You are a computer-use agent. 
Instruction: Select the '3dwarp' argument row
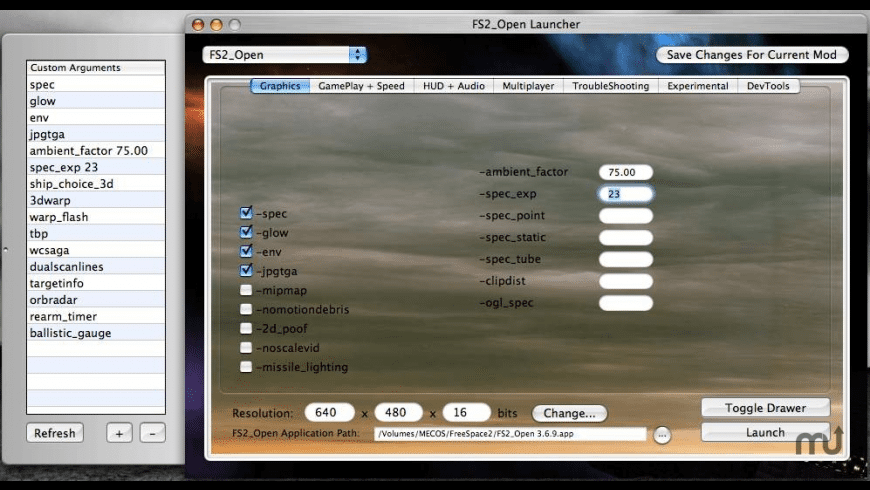(x=96, y=200)
